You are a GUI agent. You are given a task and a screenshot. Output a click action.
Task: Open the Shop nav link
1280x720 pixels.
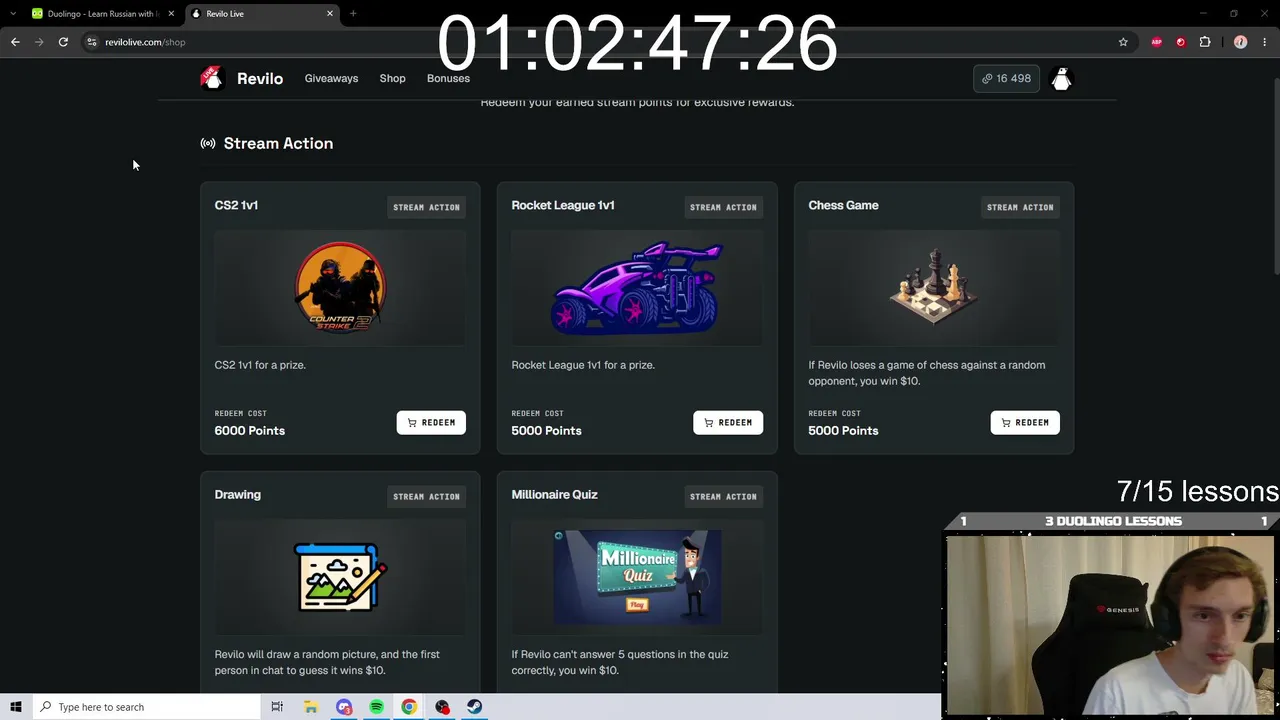click(x=392, y=78)
